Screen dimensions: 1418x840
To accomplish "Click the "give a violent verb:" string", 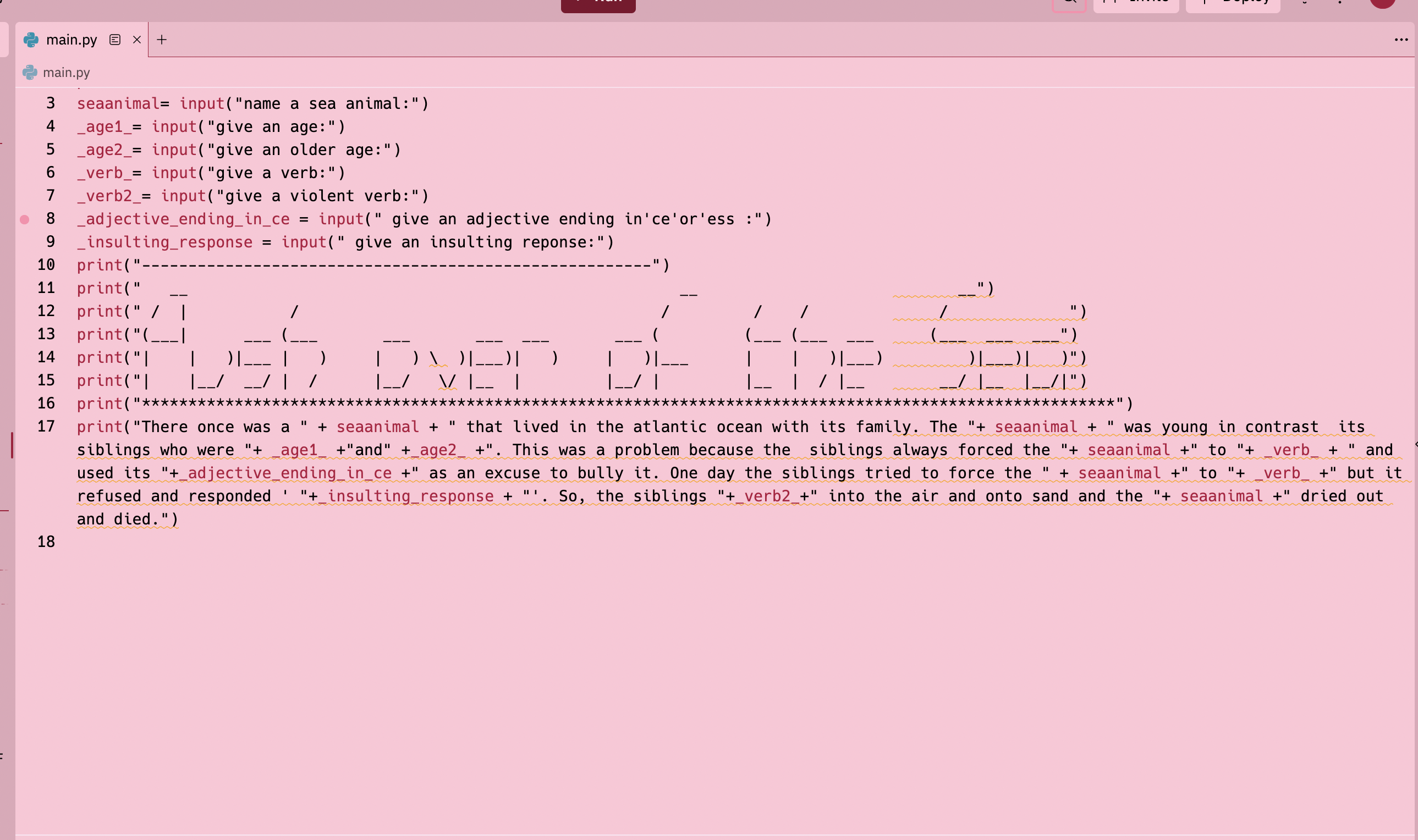I will [318, 196].
